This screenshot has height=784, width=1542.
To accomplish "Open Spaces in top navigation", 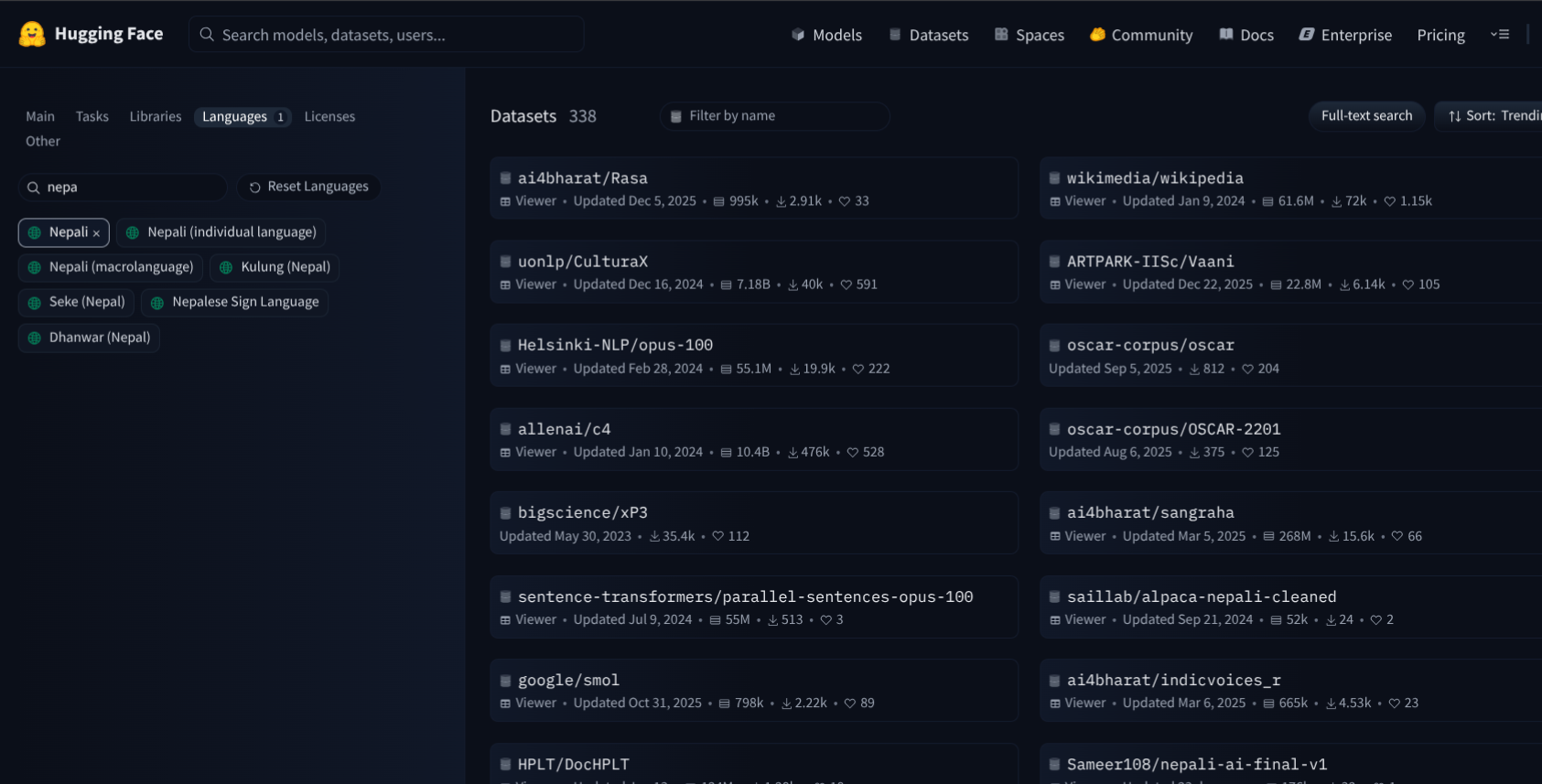I will [x=1030, y=35].
